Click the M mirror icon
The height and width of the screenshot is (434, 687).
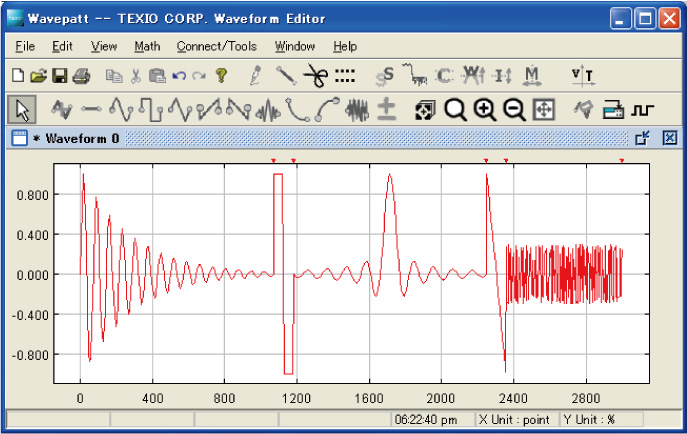coord(532,76)
